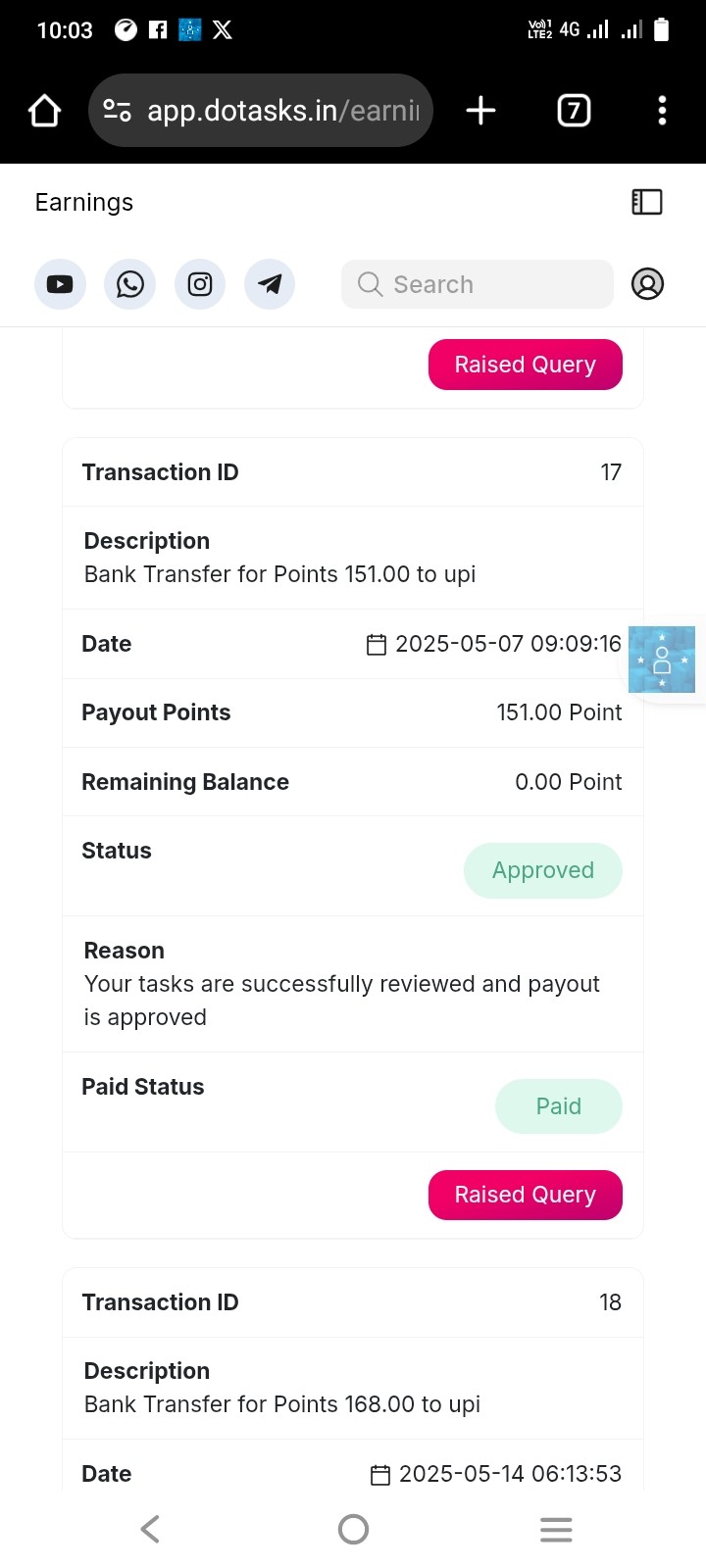Open the YouTube channel icon
706x1568 pixels.
[60, 284]
